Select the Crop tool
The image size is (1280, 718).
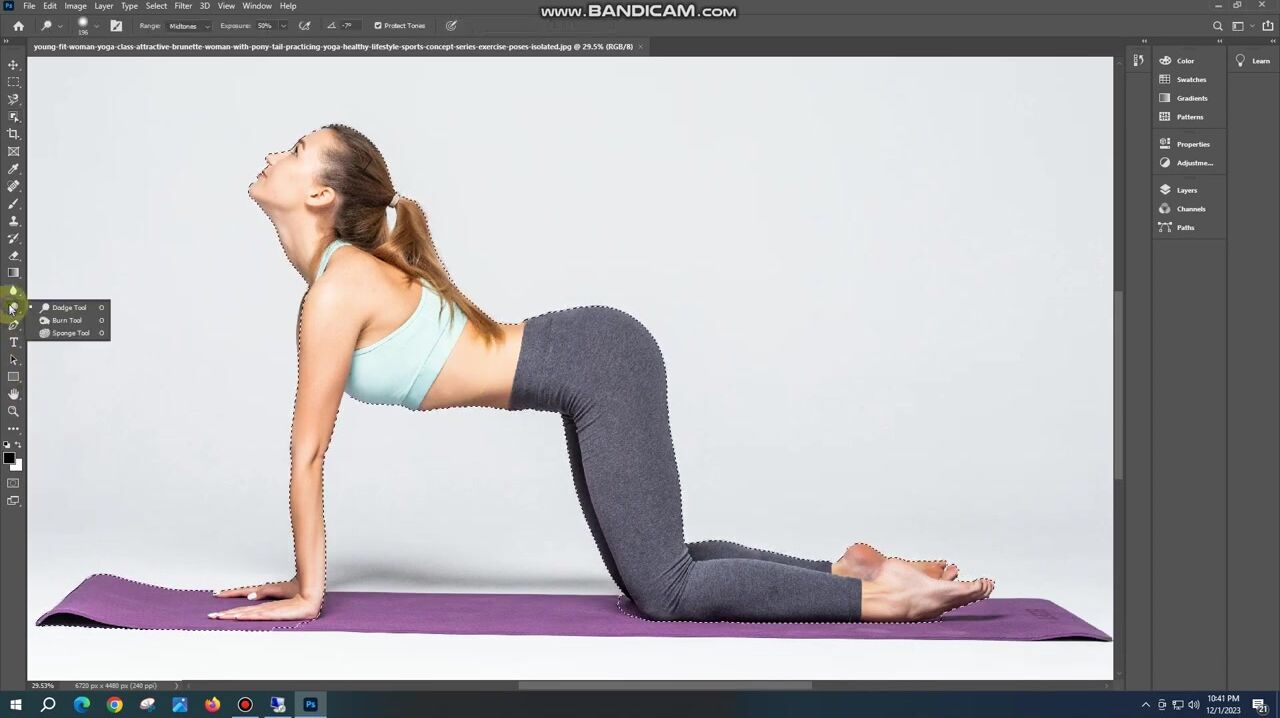pos(14,134)
